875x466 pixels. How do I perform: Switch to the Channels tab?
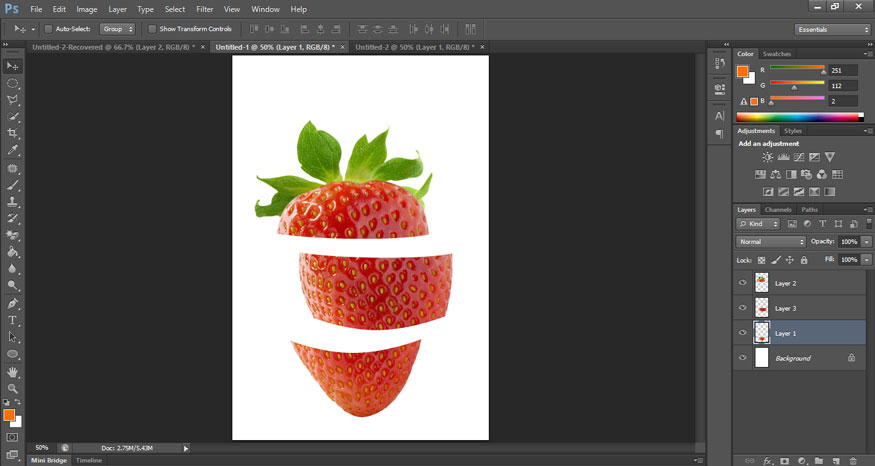pos(779,209)
